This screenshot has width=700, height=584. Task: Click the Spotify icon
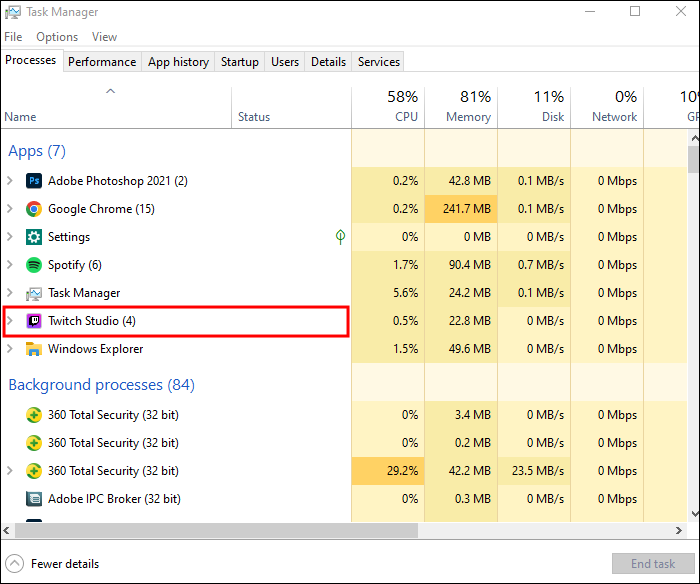[33, 265]
